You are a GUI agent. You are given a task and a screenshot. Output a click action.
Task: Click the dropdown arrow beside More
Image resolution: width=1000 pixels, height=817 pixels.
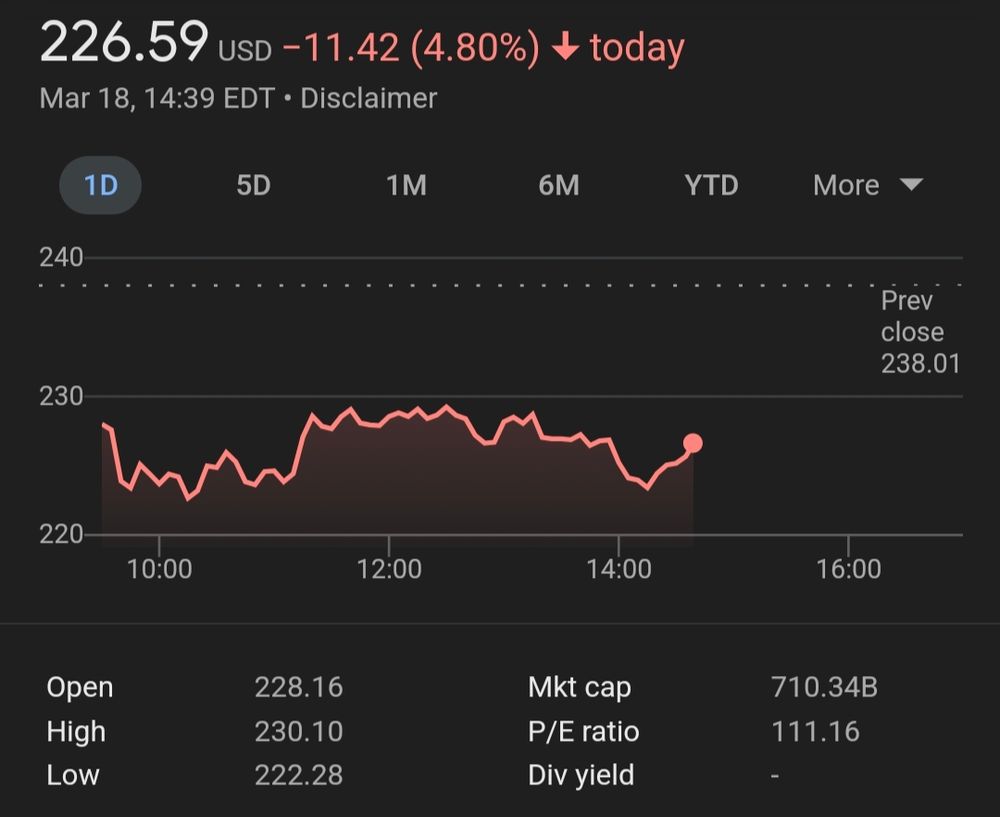point(910,185)
